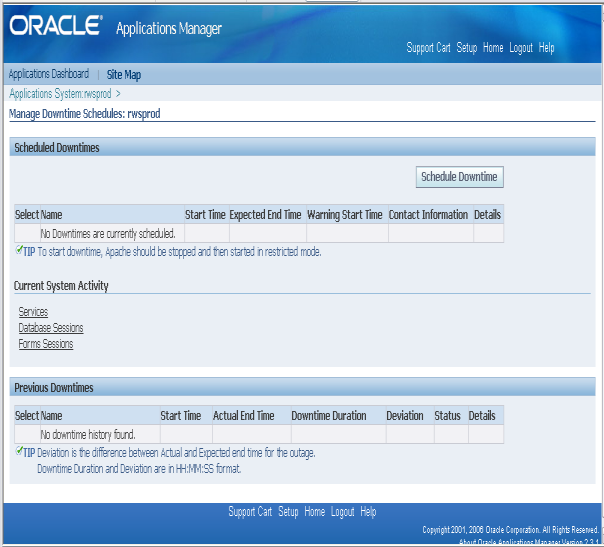
Task: Open Help from the top header
Action: coord(546,48)
